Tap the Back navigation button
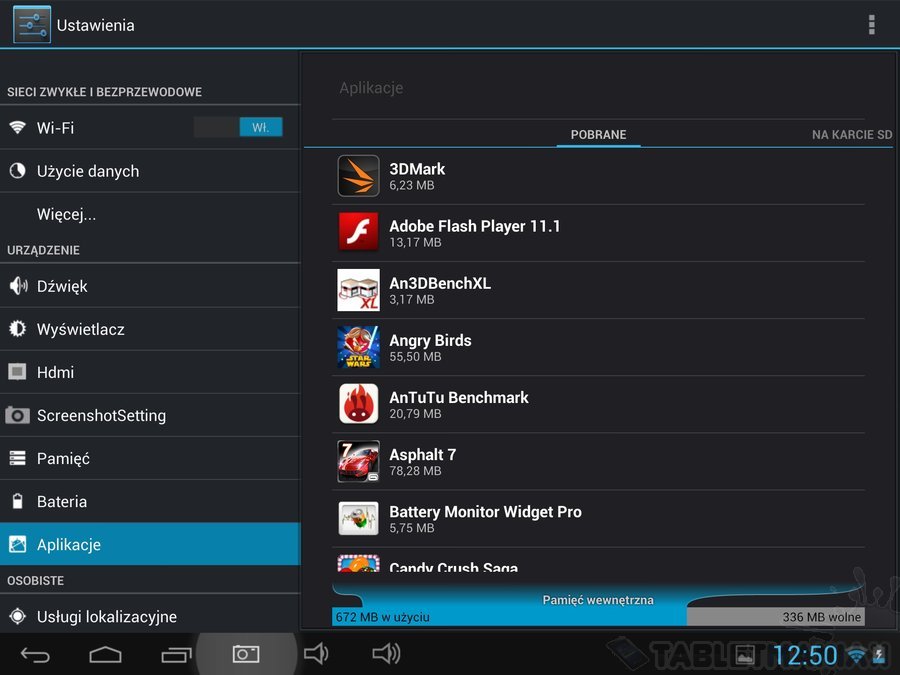 (x=35, y=654)
